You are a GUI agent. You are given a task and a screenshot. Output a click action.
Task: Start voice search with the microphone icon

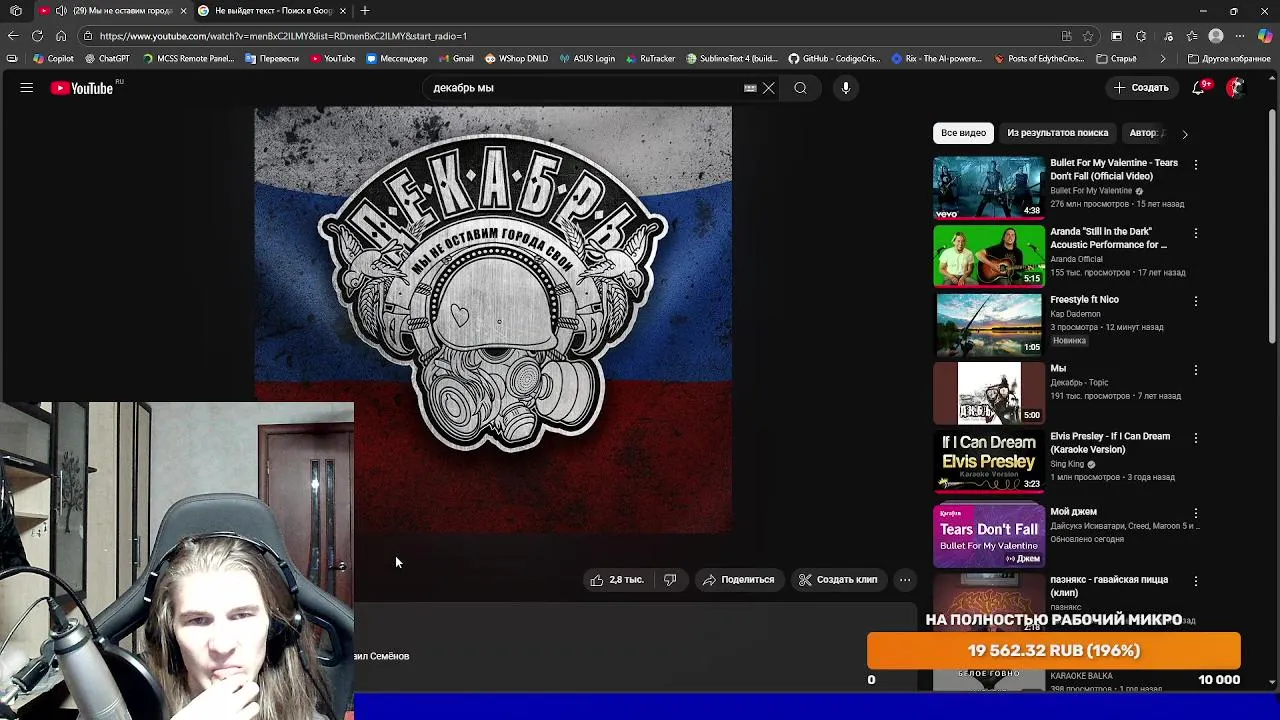click(846, 88)
